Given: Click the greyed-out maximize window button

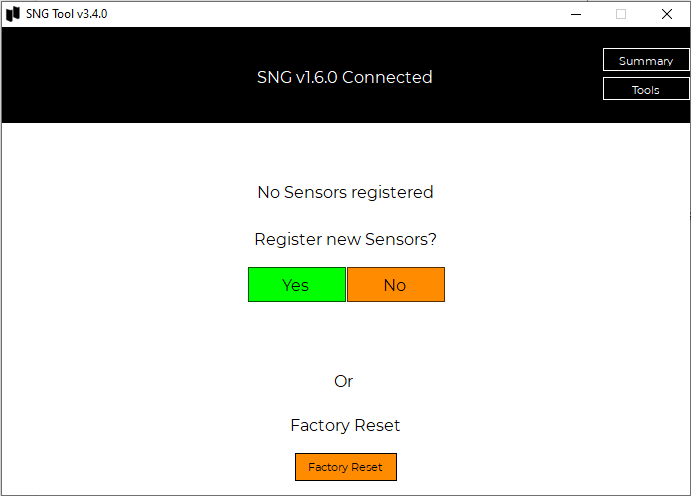Looking at the screenshot, I should pyautogui.click(x=621, y=14).
